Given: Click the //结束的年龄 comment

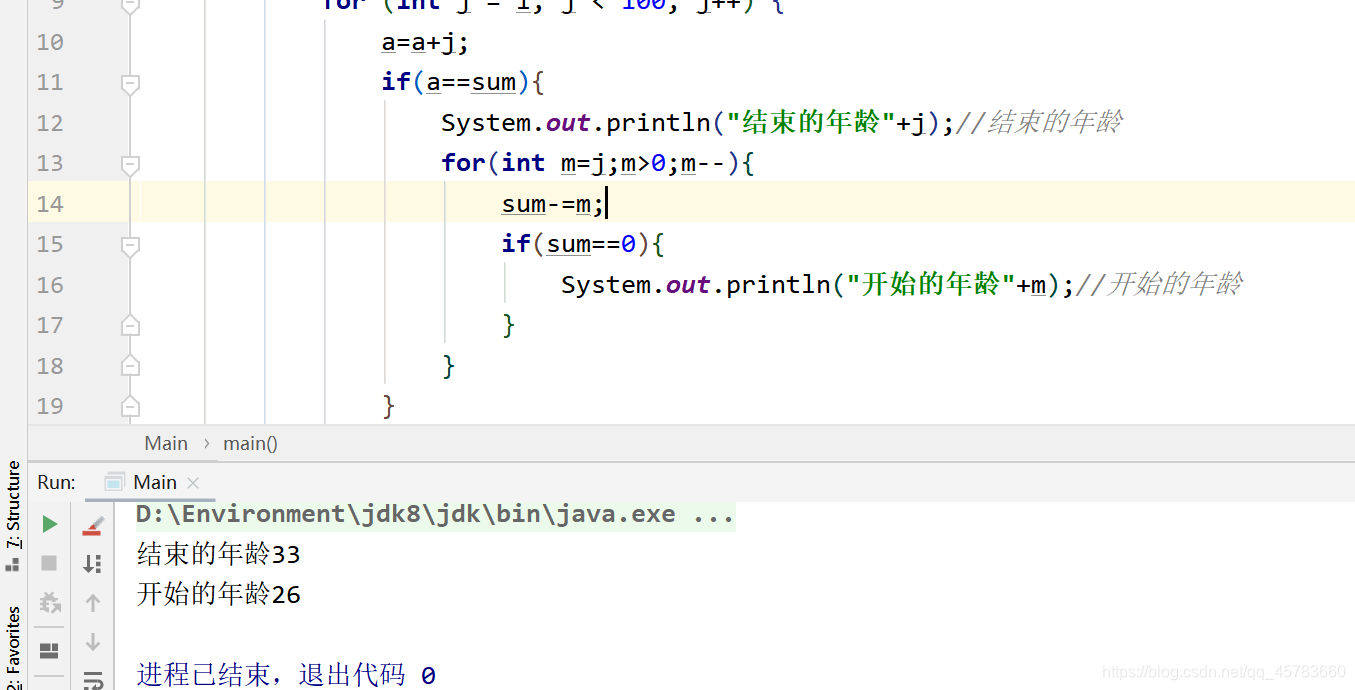Looking at the screenshot, I should (x=1039, y=122).
